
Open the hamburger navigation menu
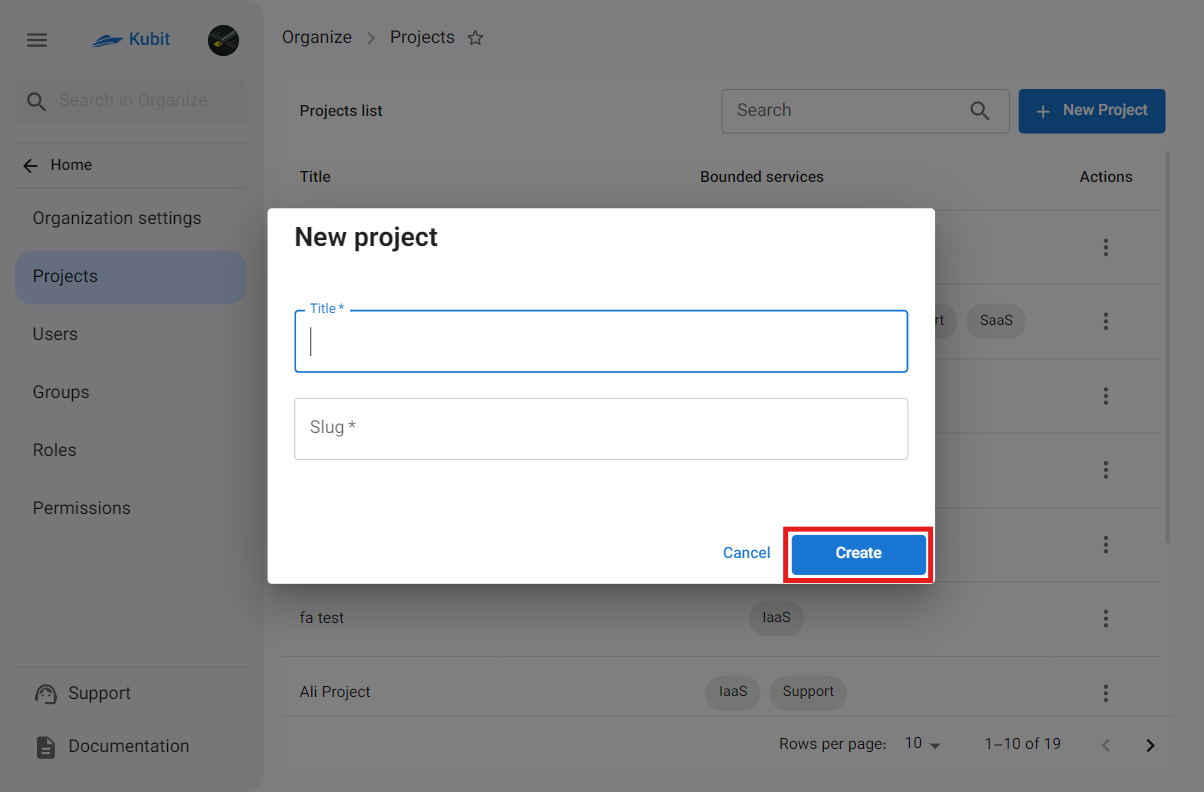click(37, 40)
